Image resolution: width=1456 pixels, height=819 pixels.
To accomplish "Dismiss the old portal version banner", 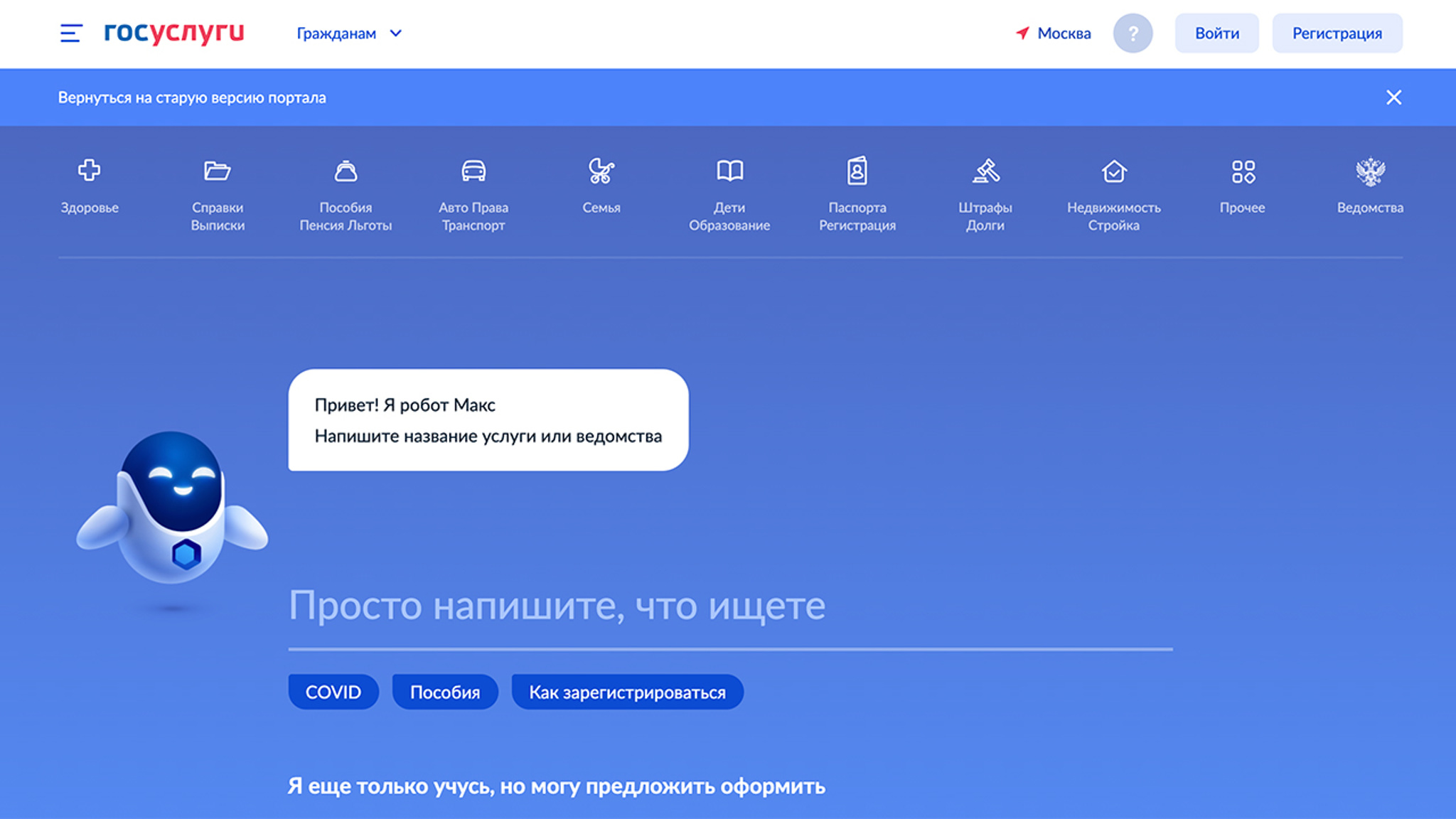I will coord(1393,97).
